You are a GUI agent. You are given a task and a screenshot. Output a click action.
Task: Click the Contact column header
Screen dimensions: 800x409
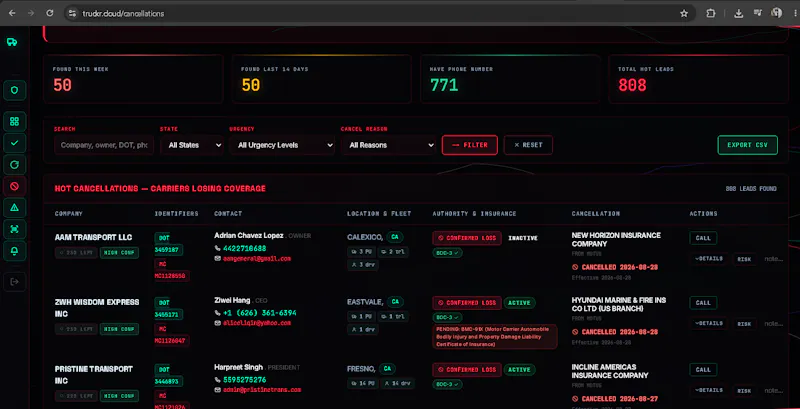[228, 214]
